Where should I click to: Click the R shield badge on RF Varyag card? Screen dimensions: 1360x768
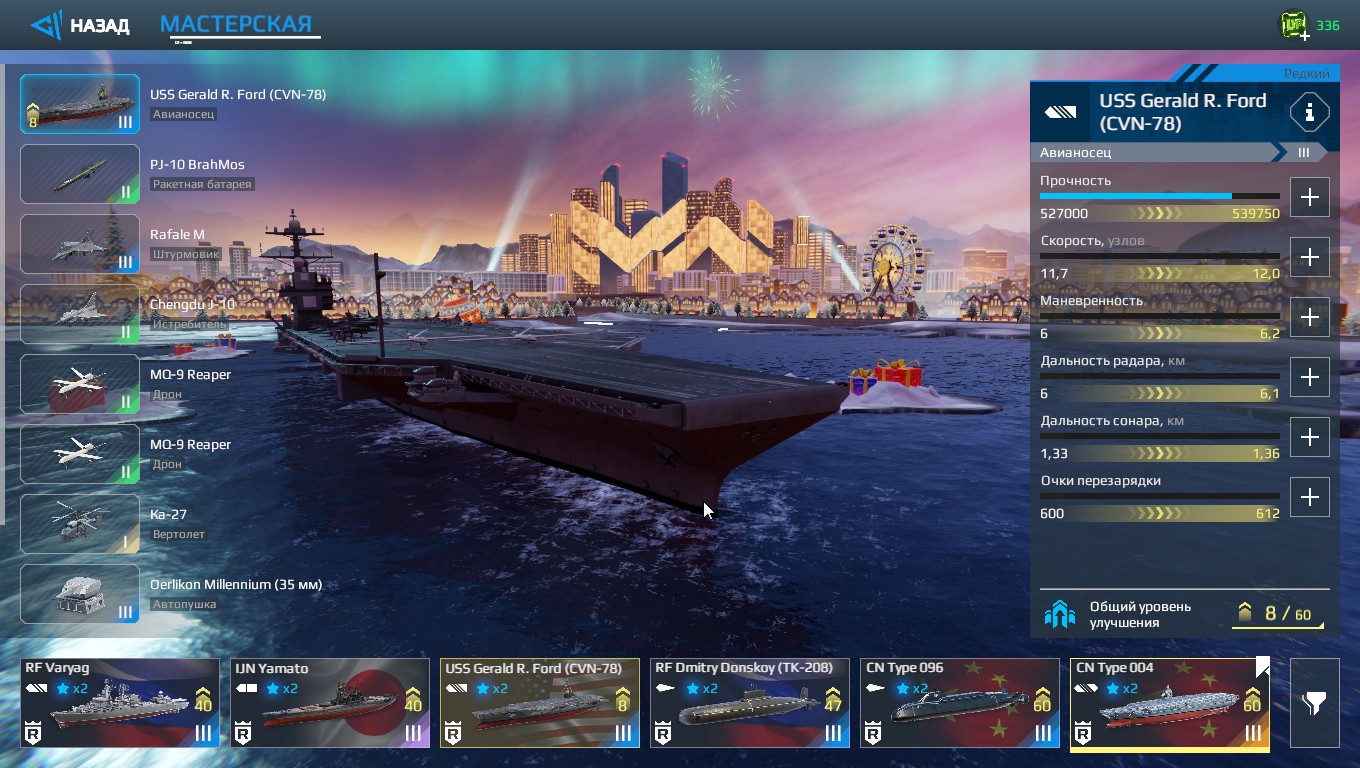pyautogui.click(x=32, y=733)
